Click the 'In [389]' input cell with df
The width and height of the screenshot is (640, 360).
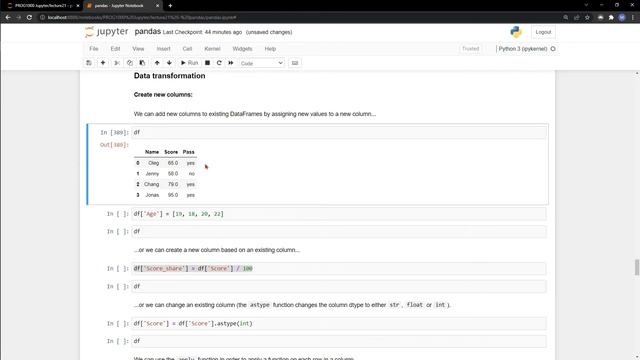pos(339,132)
